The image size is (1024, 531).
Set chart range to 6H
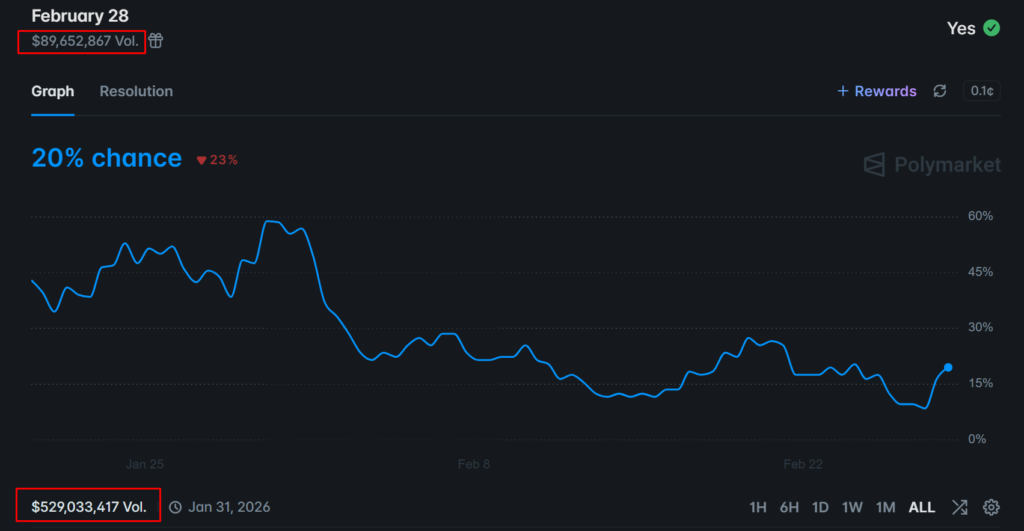click(x=789, y=507)
